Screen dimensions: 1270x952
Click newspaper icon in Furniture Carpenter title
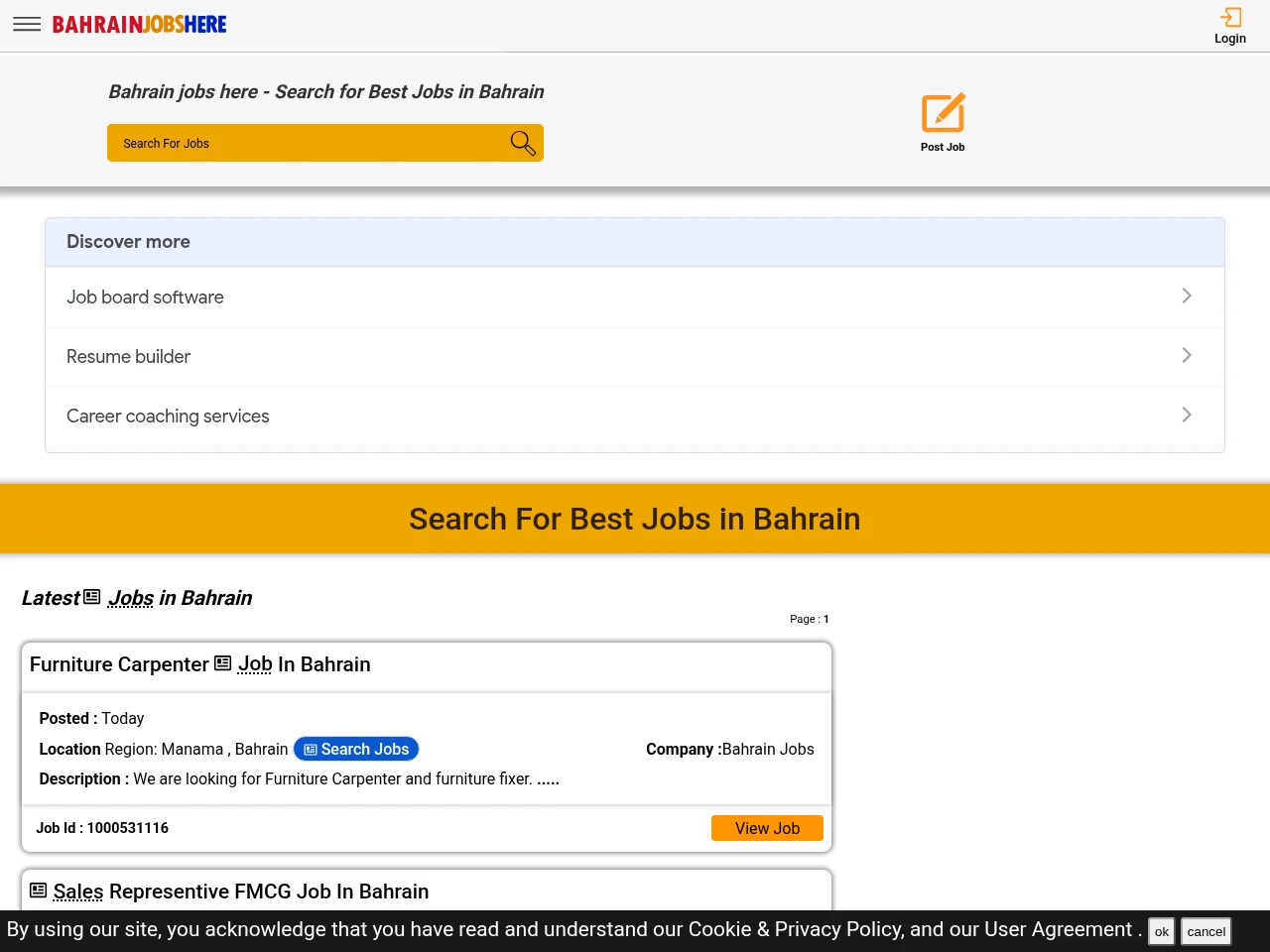pos(223,663)
